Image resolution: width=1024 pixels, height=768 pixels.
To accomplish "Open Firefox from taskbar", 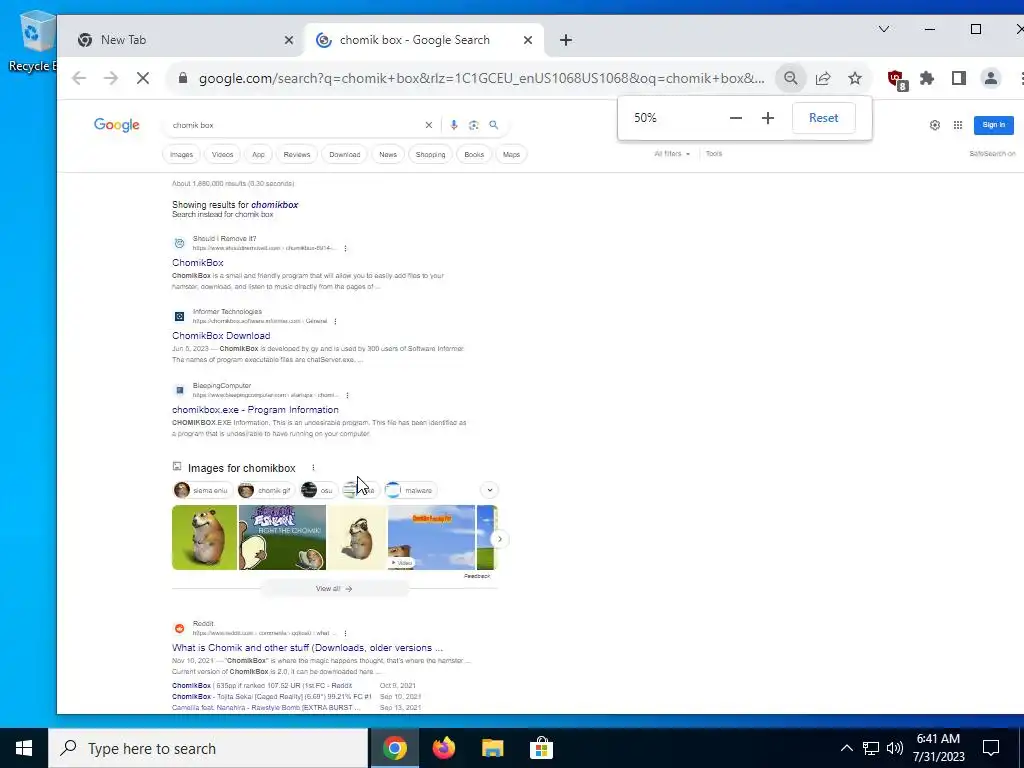I will point(444,748).
